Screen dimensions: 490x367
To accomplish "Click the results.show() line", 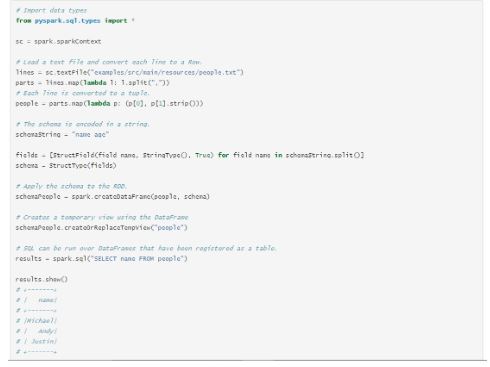I will pos(42,279).
